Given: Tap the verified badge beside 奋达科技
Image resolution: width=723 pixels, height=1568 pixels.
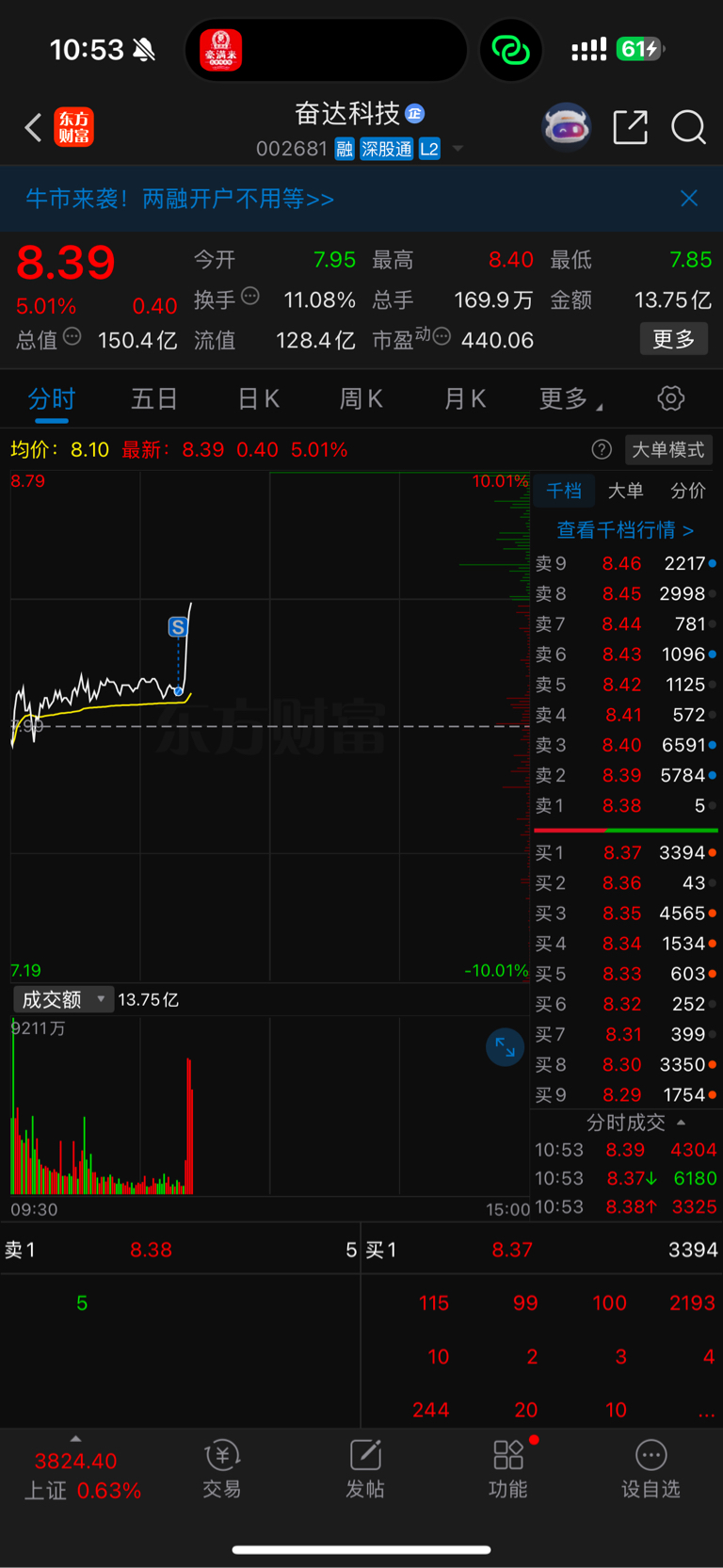Looking at the screenshot, I should [415, 114].
